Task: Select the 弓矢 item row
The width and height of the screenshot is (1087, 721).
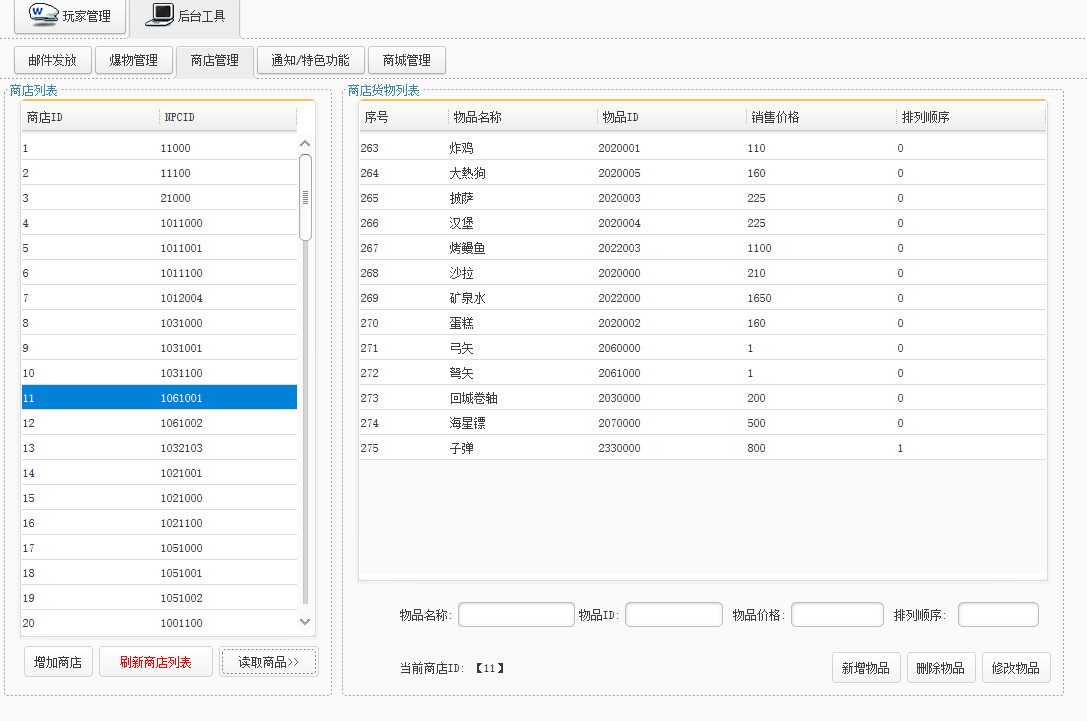Action: (702, 348)
